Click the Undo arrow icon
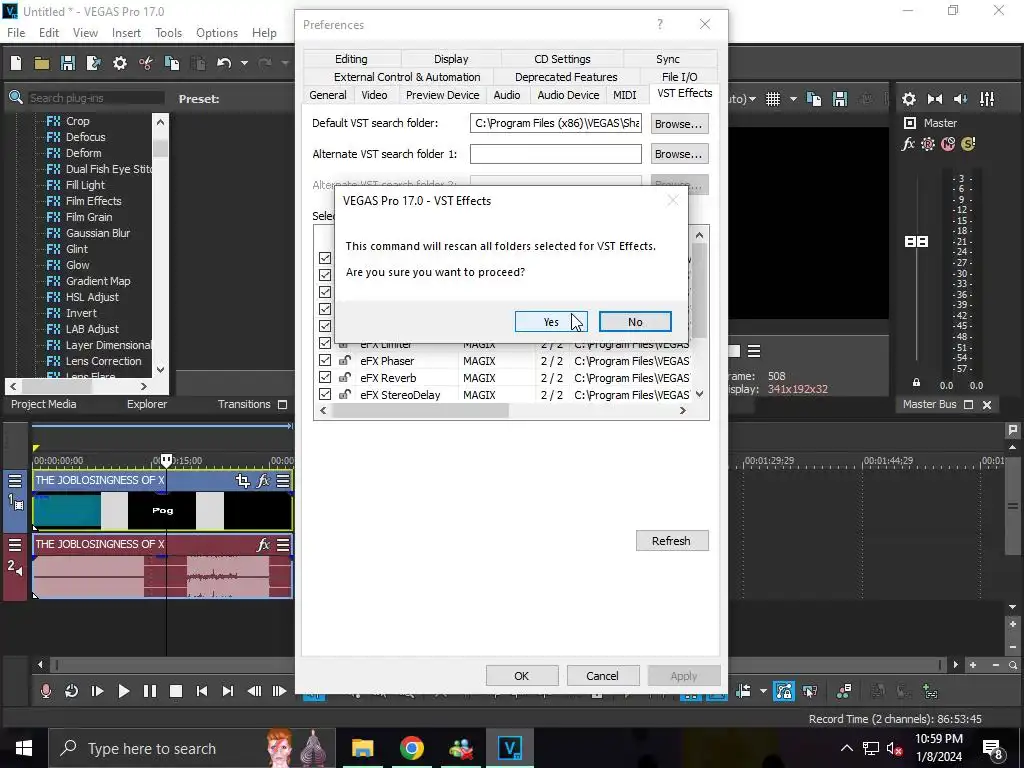Viewport: 1024px width, 768px height. 224,63
